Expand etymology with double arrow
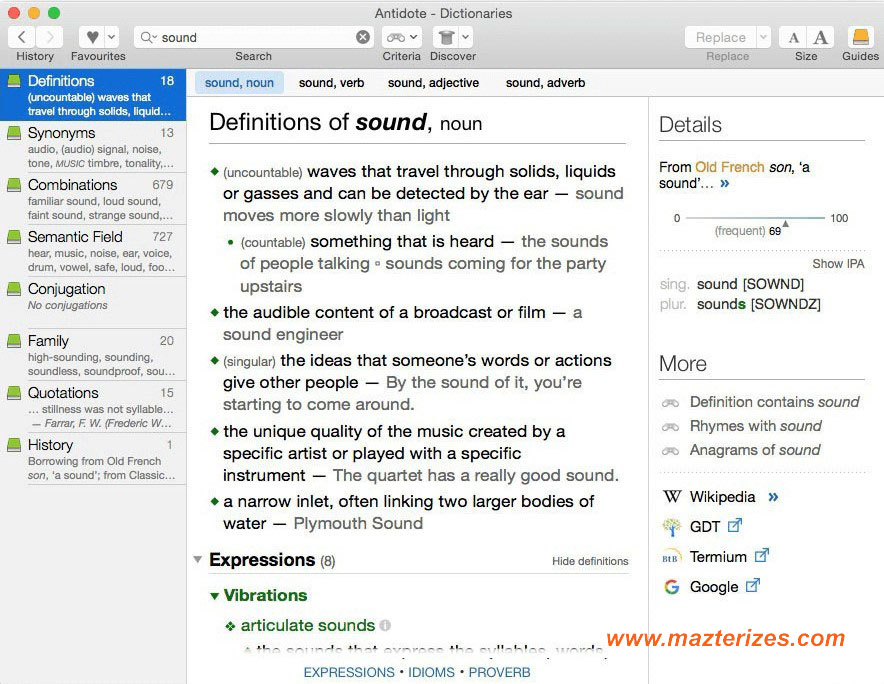The height and width of the screenshot is (684, 884). 724,183
